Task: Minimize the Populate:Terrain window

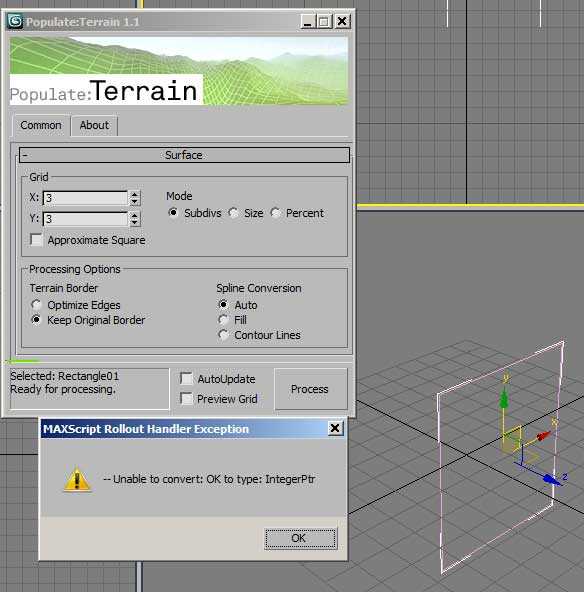Action: point(308,22)
